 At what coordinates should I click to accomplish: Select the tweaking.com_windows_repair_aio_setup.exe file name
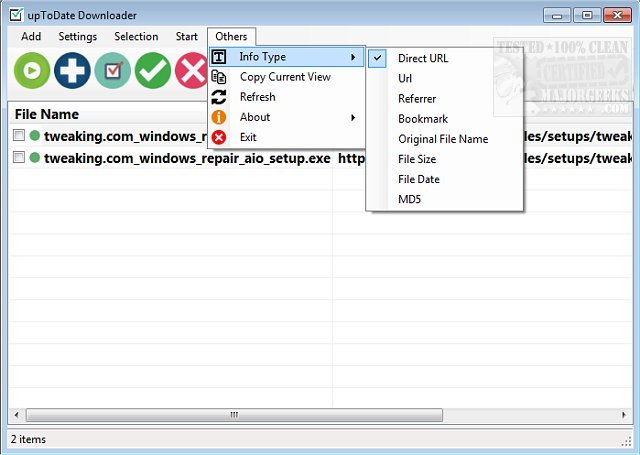click(187, 158)
